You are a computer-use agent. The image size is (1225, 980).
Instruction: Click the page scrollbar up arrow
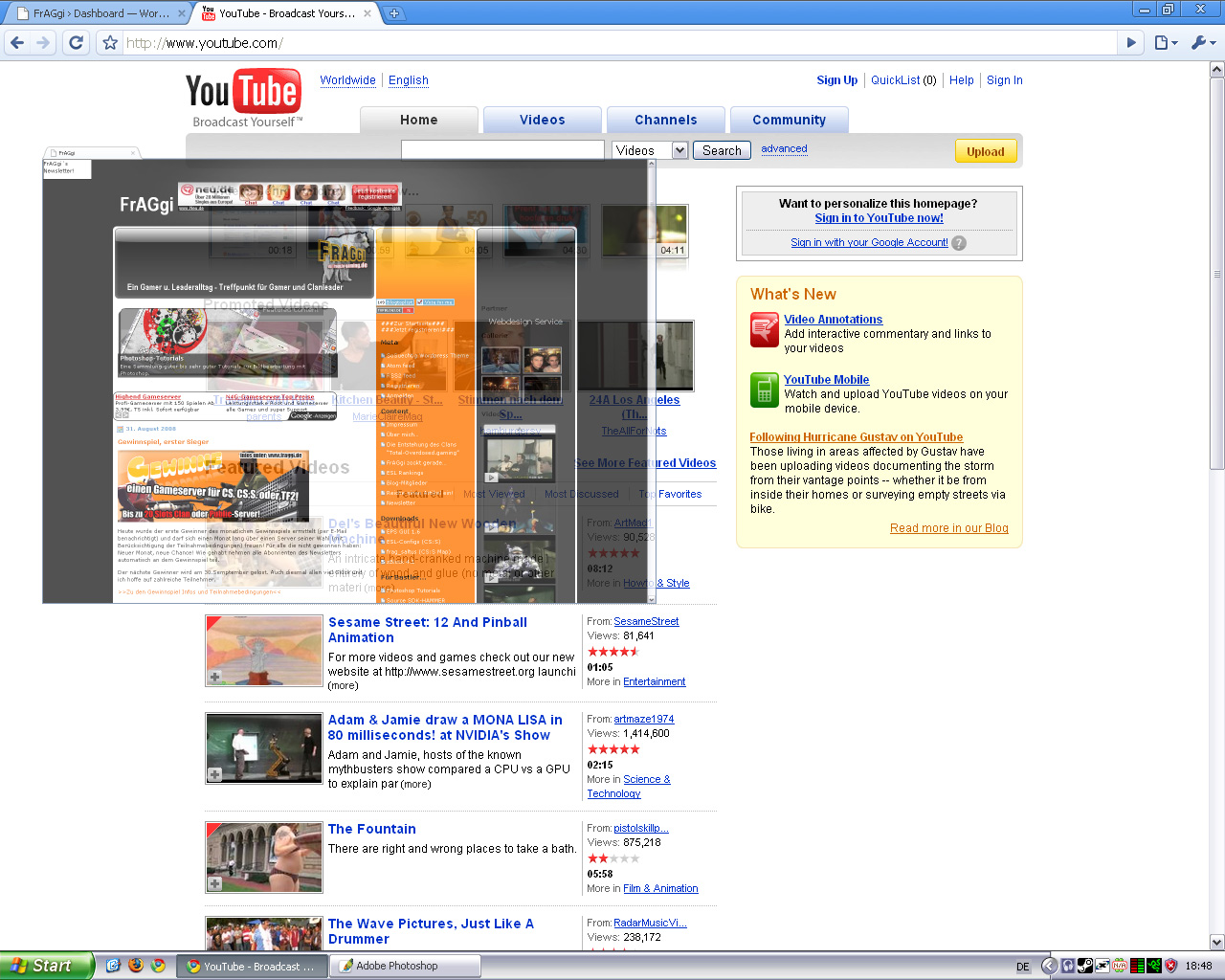pyautogui.click(x=1216, y=70)
